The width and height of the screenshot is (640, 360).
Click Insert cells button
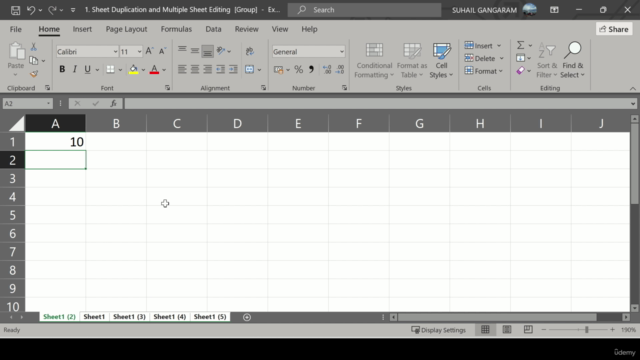tap(483, 46)
